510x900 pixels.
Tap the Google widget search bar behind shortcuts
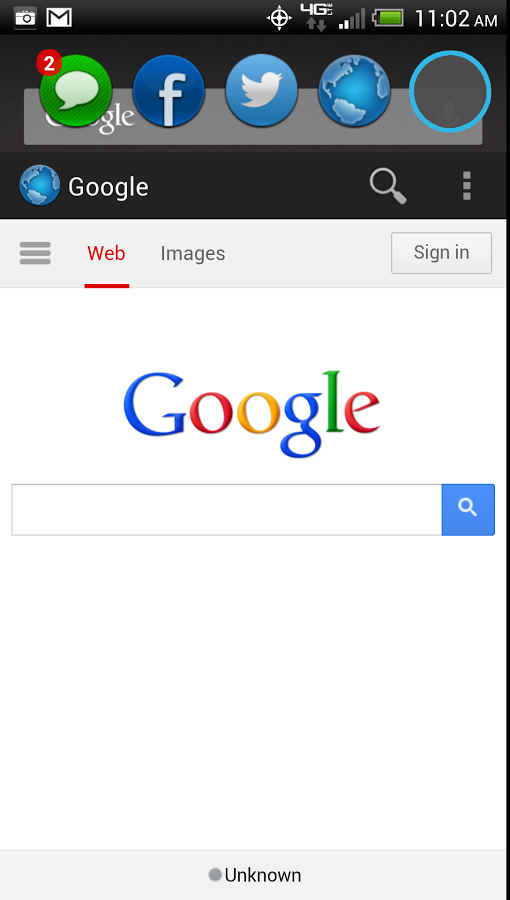click(253, 117)
